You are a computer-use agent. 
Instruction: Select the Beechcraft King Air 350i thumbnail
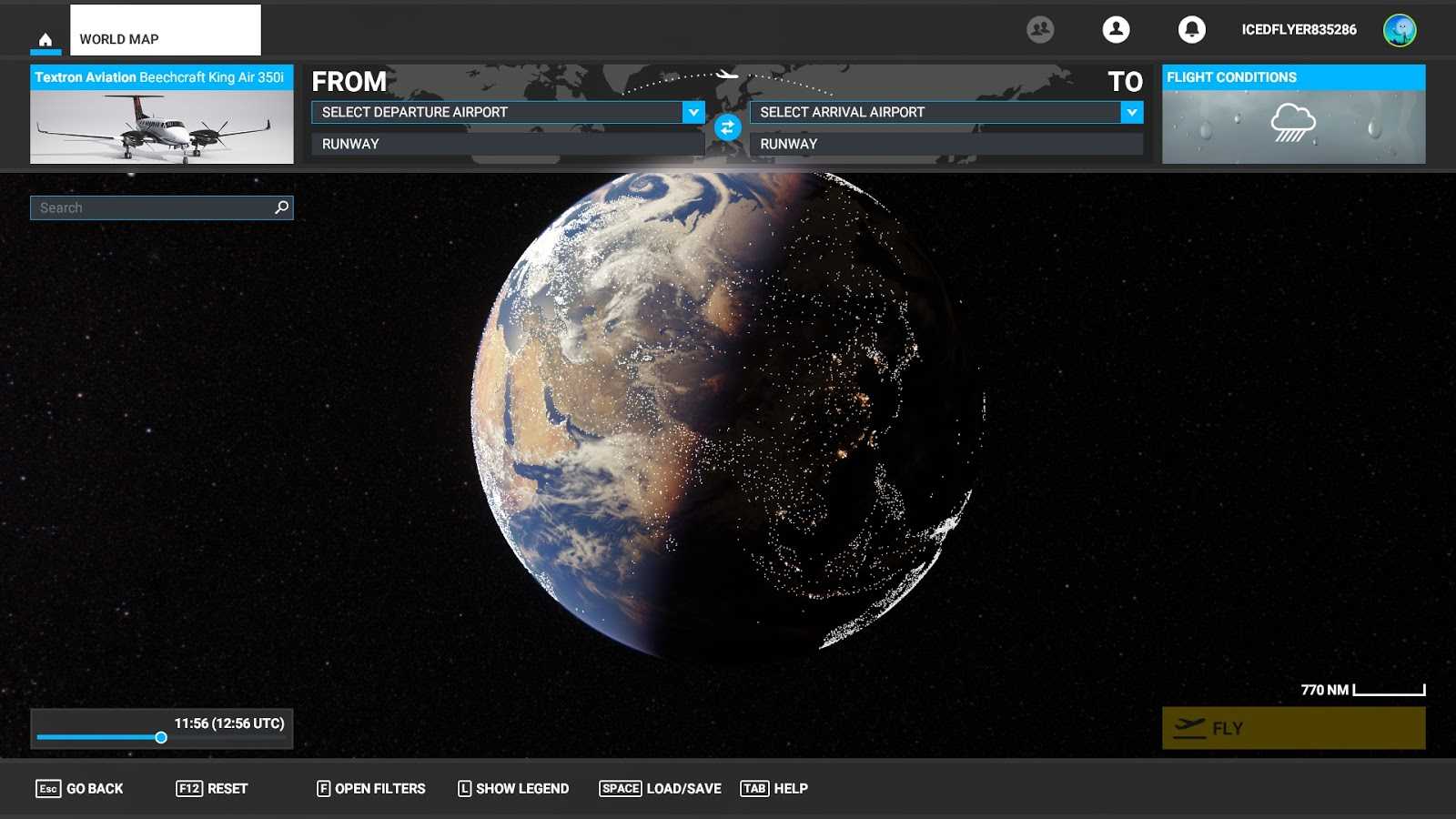pos(162,126)
